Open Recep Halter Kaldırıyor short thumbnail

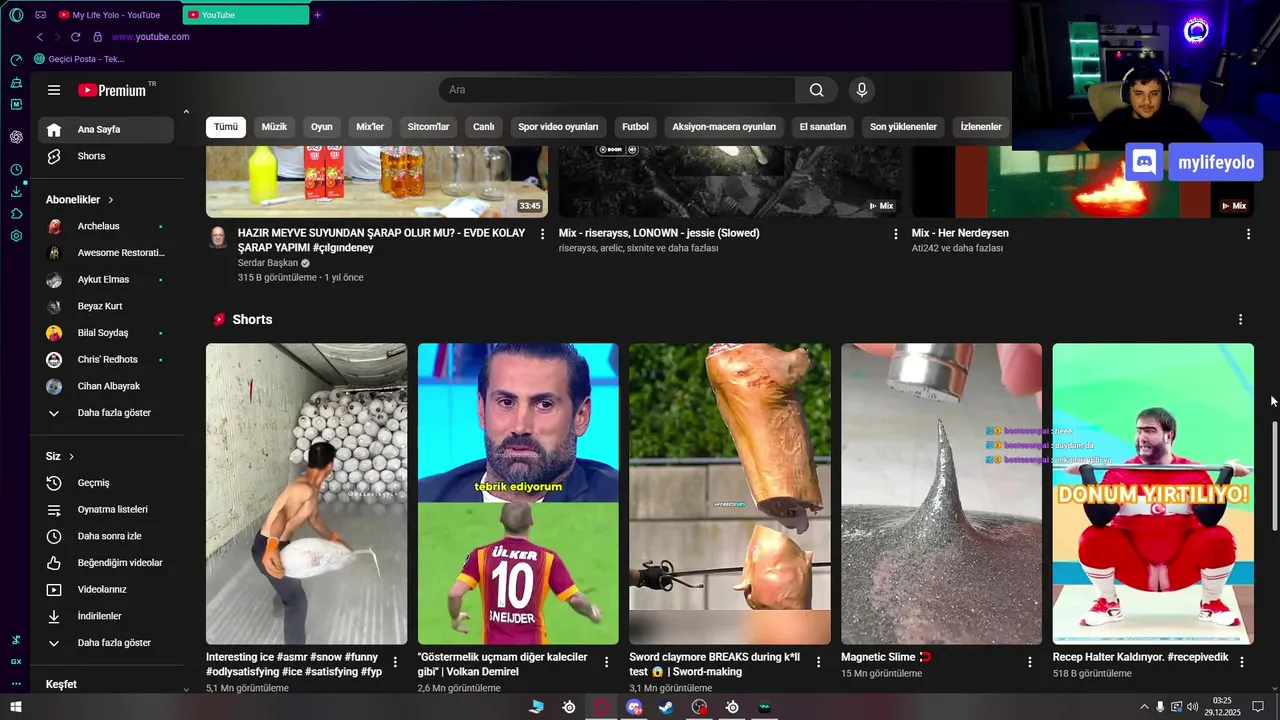1153,494
